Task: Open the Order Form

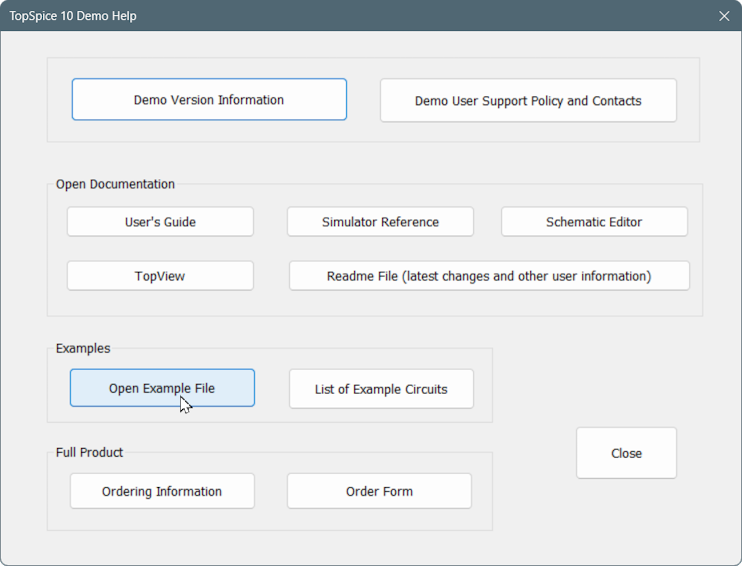Action: 380,491
